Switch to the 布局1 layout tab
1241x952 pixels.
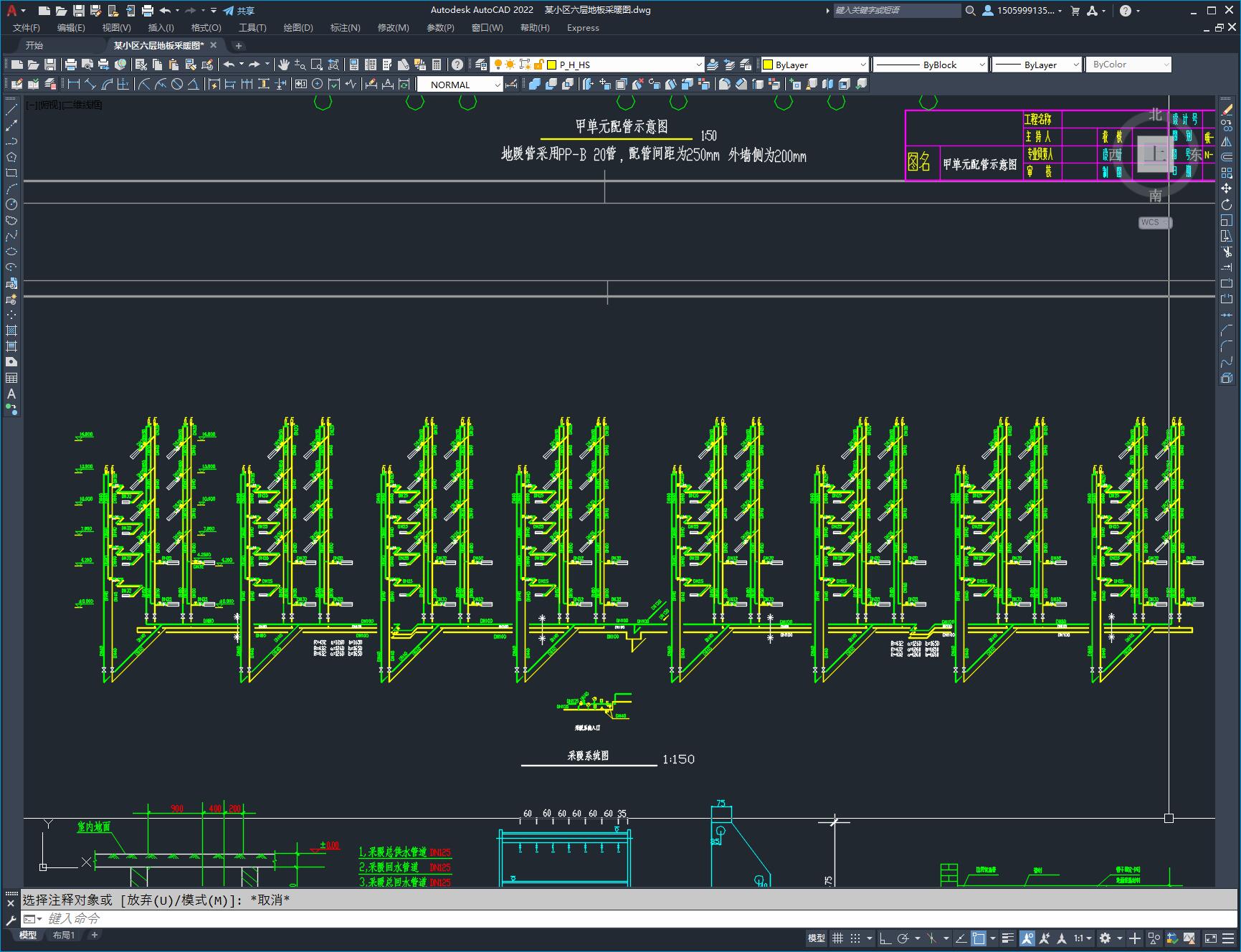coord(64,935)
